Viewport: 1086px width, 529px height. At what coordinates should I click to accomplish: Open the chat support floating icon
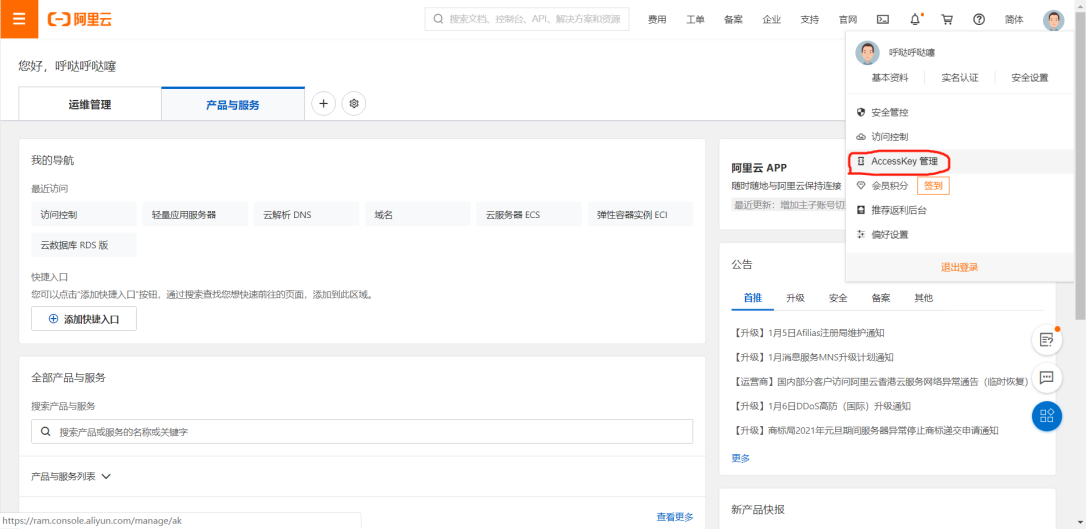[x=1047, y=377]
